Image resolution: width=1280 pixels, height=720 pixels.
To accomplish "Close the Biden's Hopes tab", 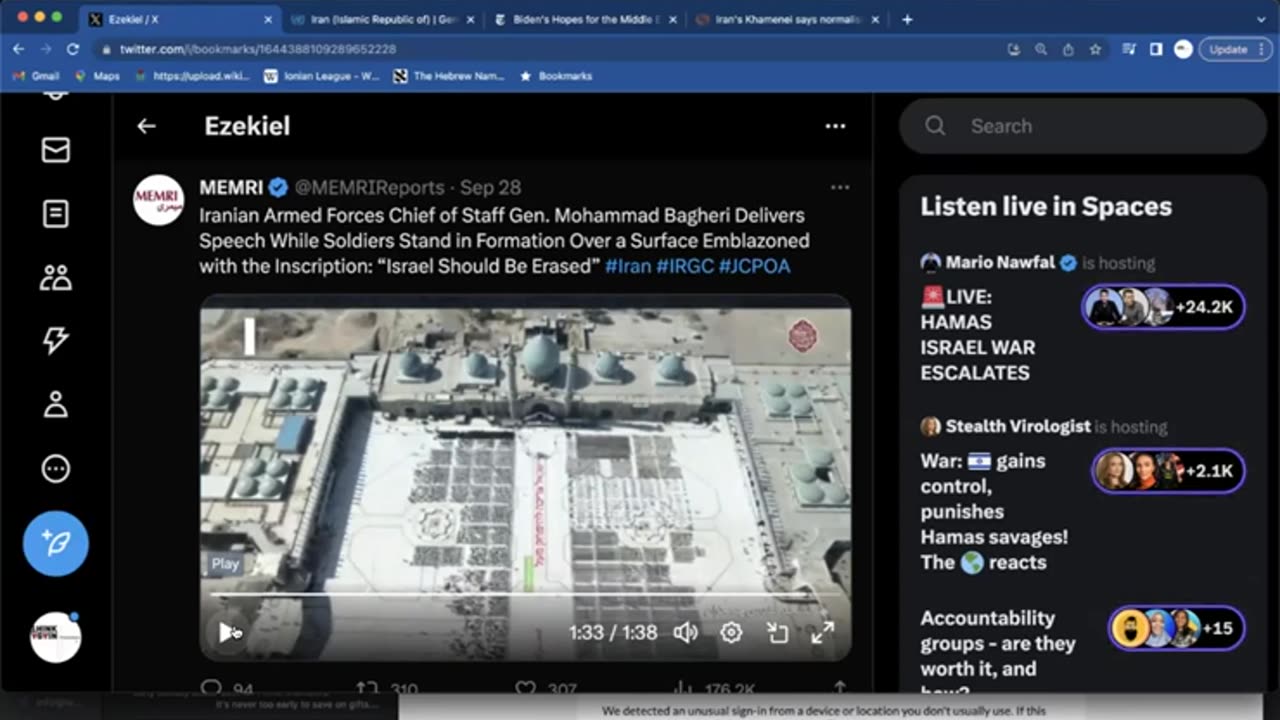I will coord(673,19).
